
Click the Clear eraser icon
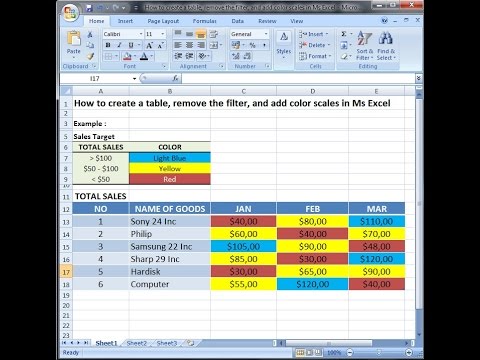click(x=344, y=57)
